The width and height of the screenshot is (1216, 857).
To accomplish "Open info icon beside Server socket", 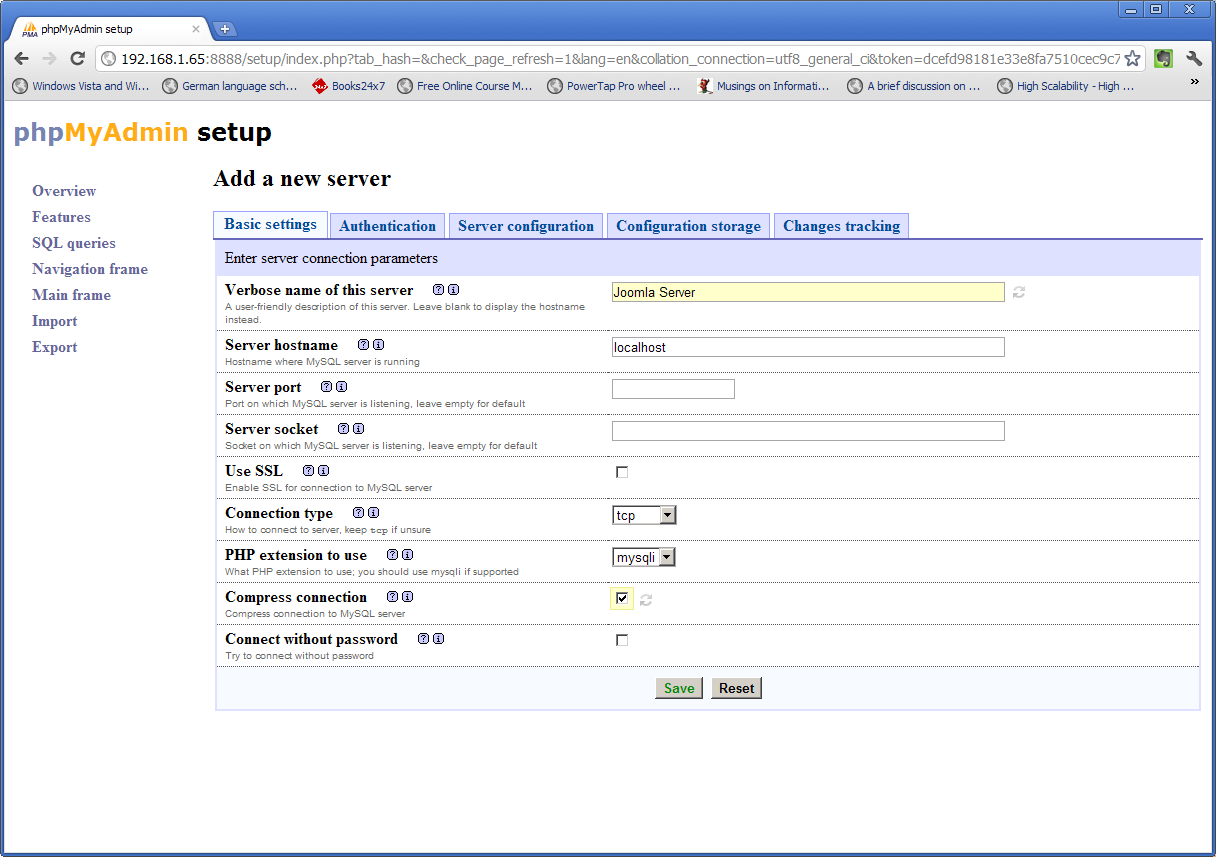I will click(358, 429).
